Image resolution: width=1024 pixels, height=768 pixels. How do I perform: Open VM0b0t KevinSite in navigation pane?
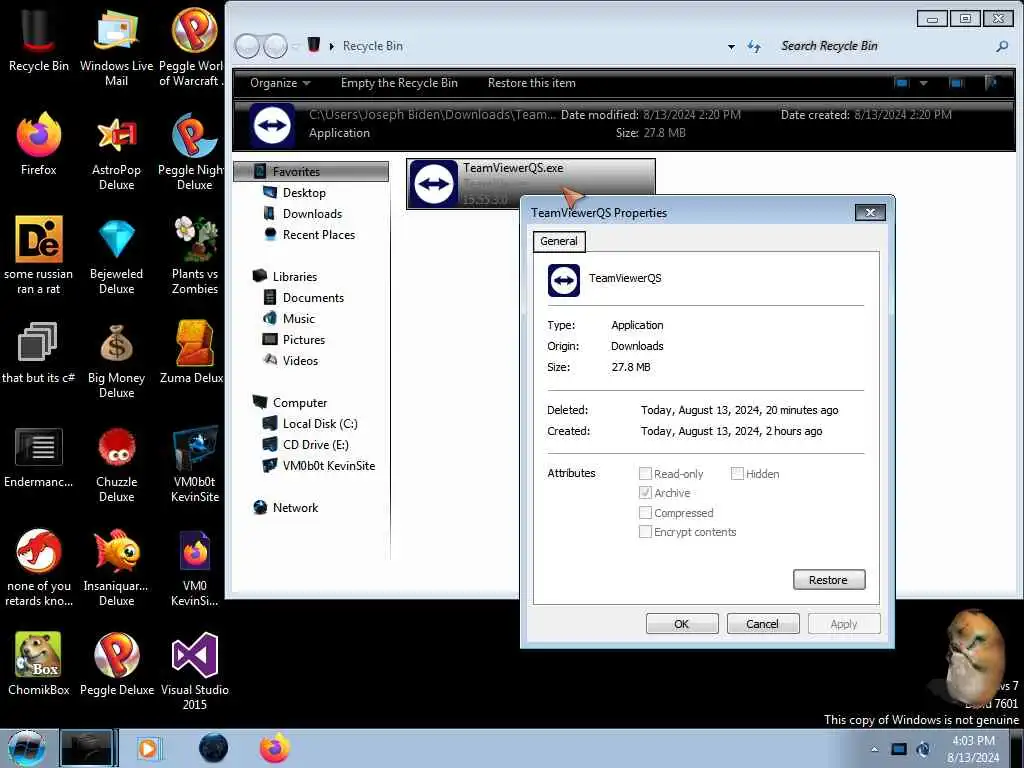tap(328, 466)
